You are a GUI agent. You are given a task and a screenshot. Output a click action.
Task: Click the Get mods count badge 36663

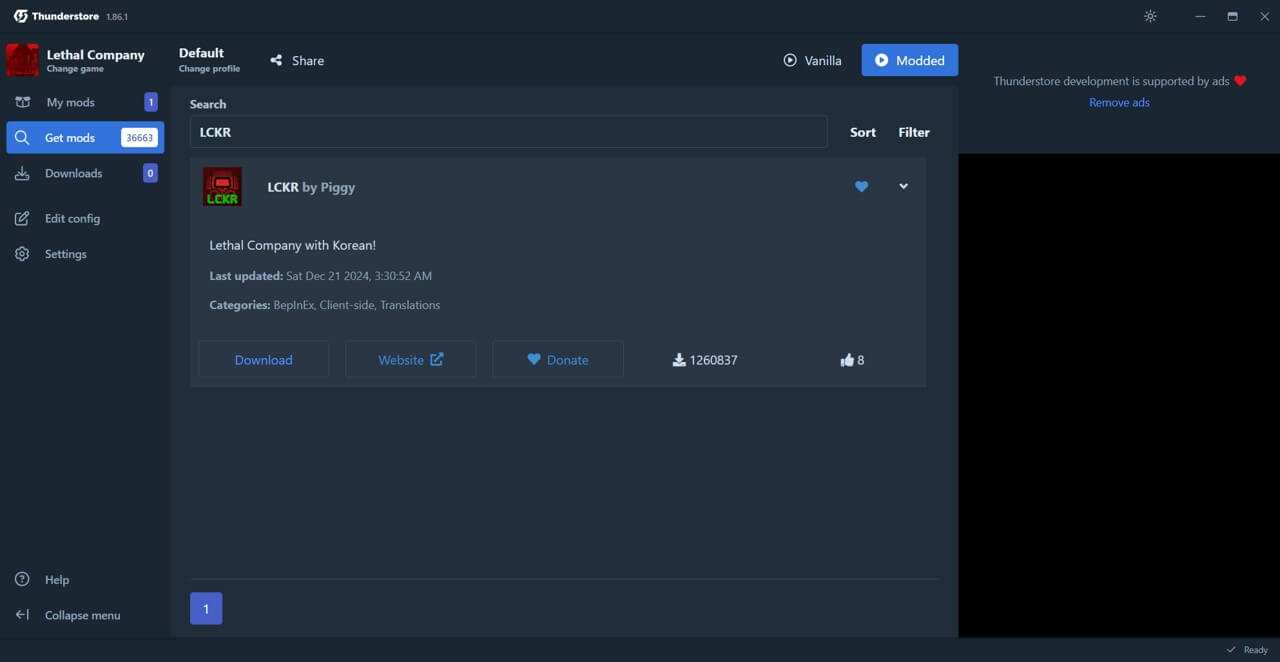click(x=140, y=138)
